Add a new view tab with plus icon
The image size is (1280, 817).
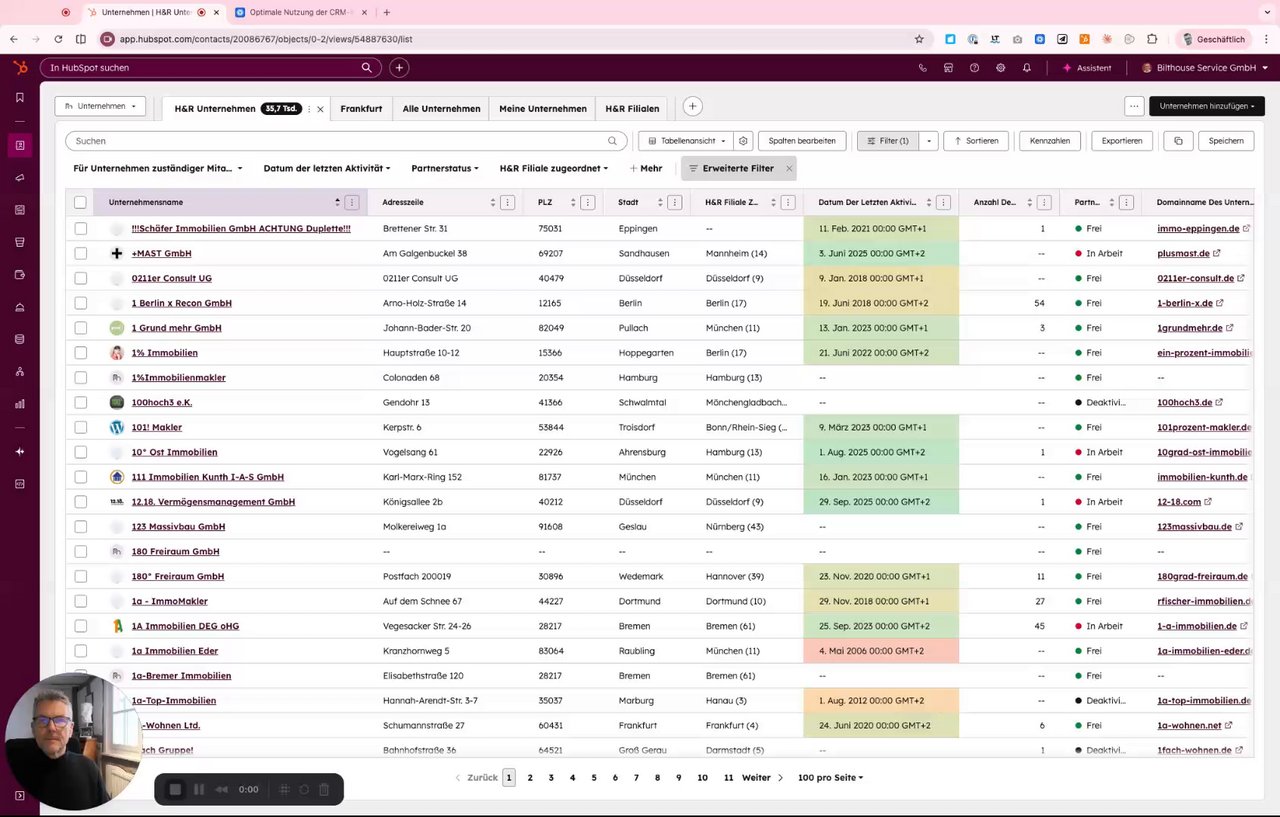(692, 106)
